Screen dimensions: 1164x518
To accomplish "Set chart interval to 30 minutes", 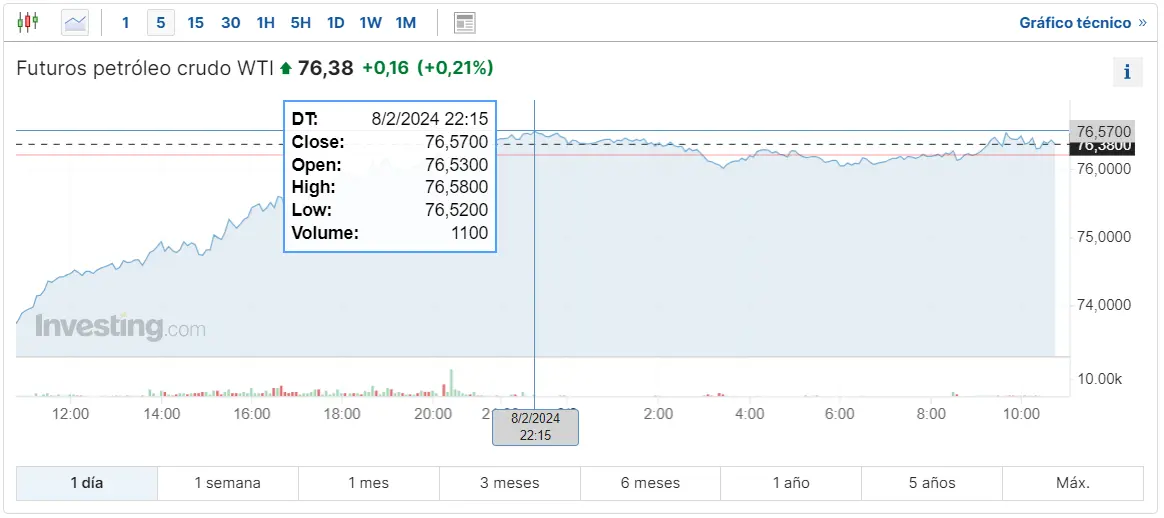I will [230, 22].
